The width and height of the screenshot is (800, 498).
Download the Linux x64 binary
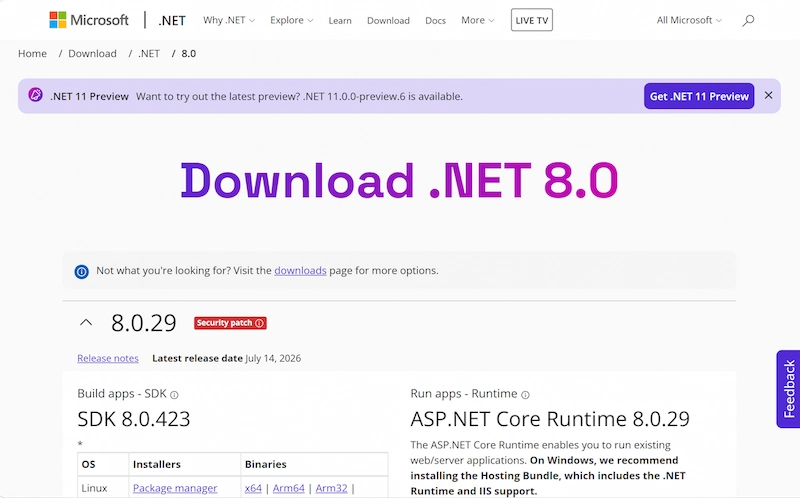253,488
